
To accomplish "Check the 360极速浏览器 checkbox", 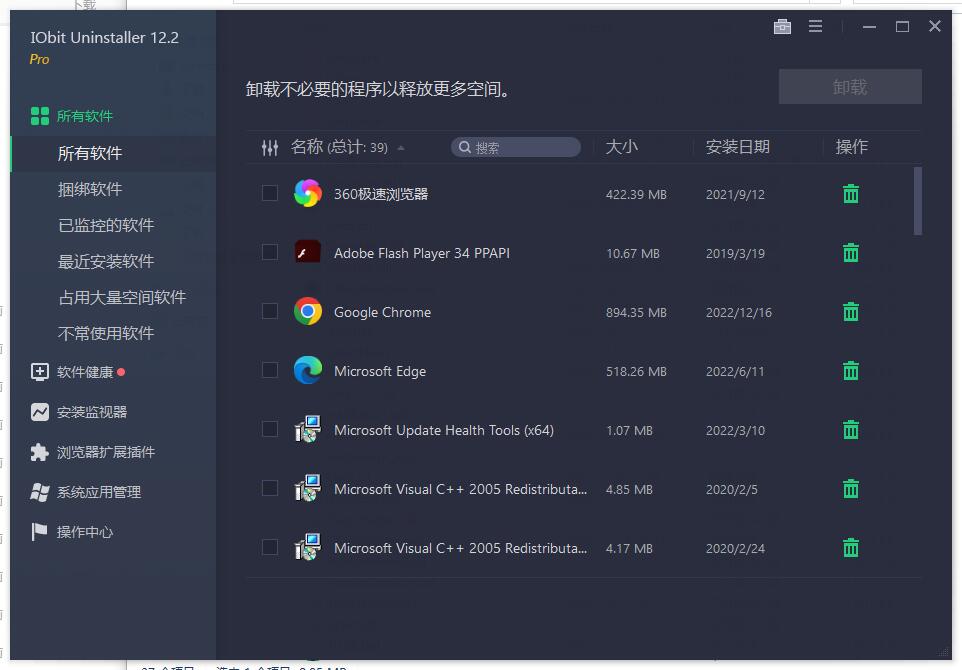I will coord(269,193).
